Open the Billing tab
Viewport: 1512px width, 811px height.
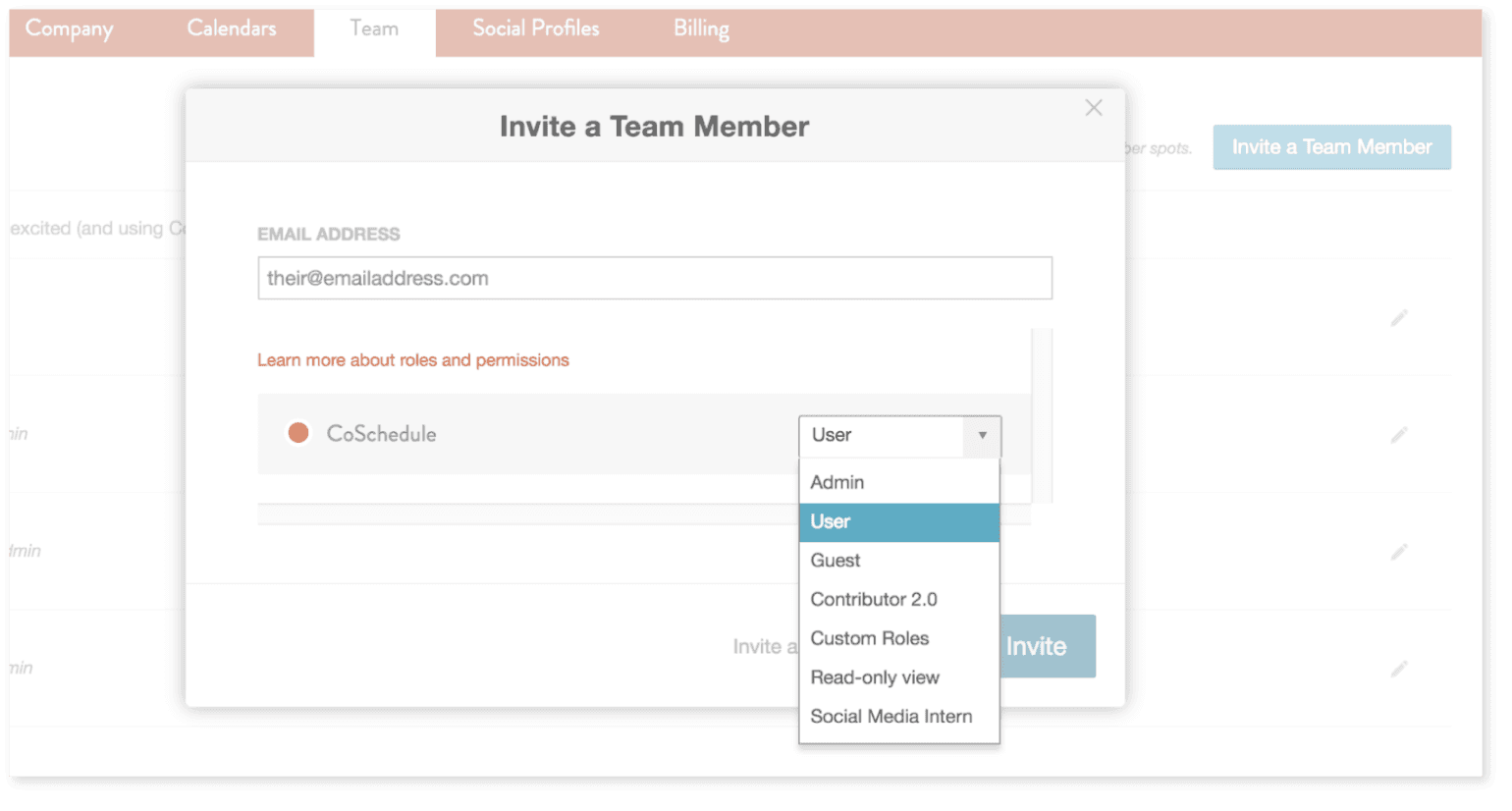(700, 28)
